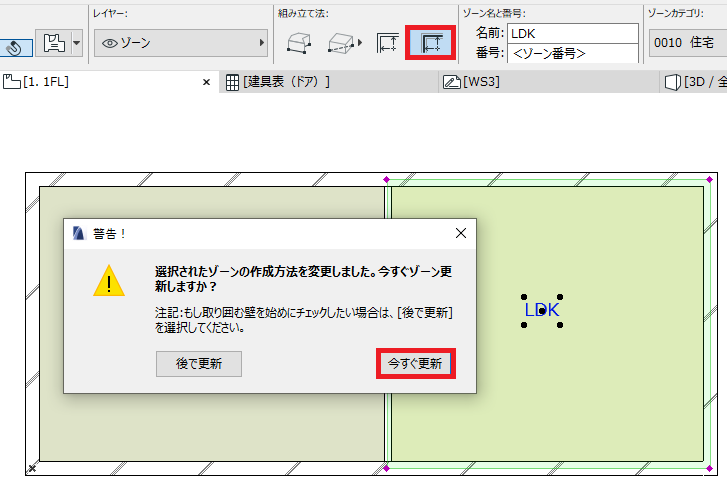
Task: Click the eye visibility icon in layer selector
Action: tap(109, 43)
